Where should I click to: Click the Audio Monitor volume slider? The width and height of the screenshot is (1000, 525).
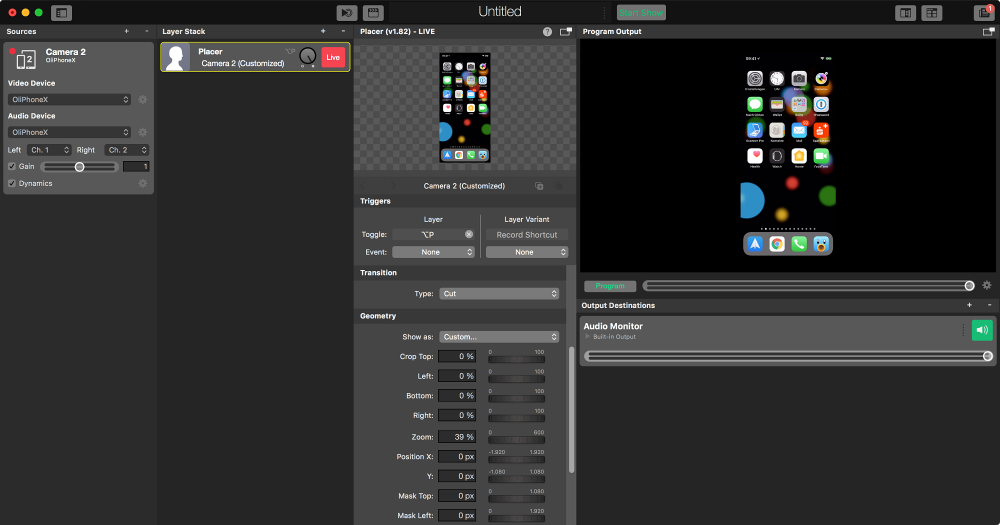pos(788,356)
